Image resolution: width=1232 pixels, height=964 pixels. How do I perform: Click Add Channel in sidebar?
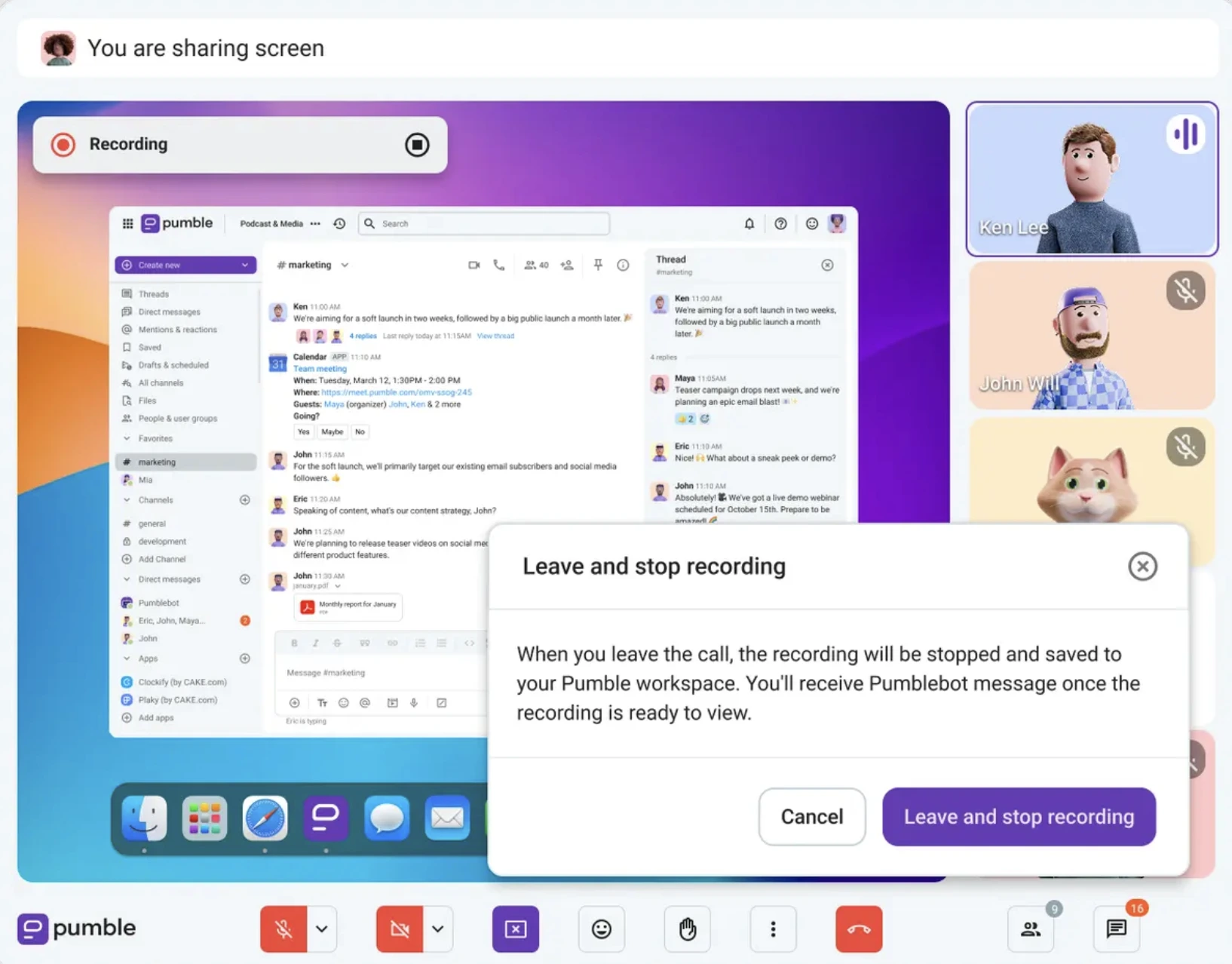161,559
